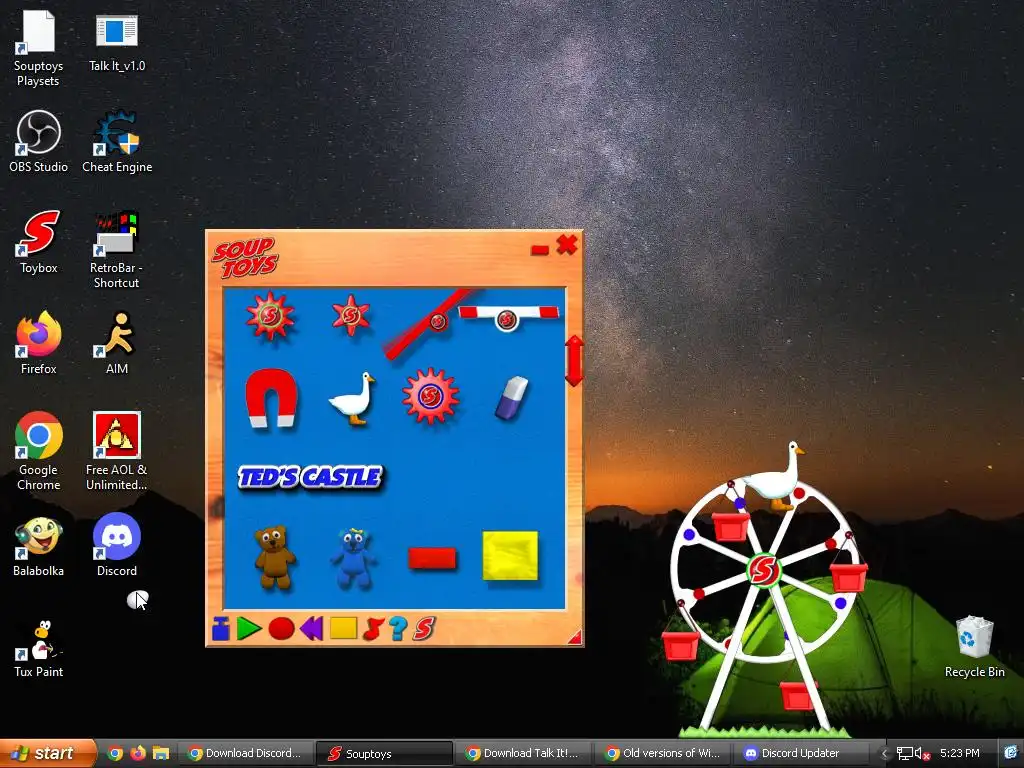Pick the blue teddy bear toy

tap(353, 558)
